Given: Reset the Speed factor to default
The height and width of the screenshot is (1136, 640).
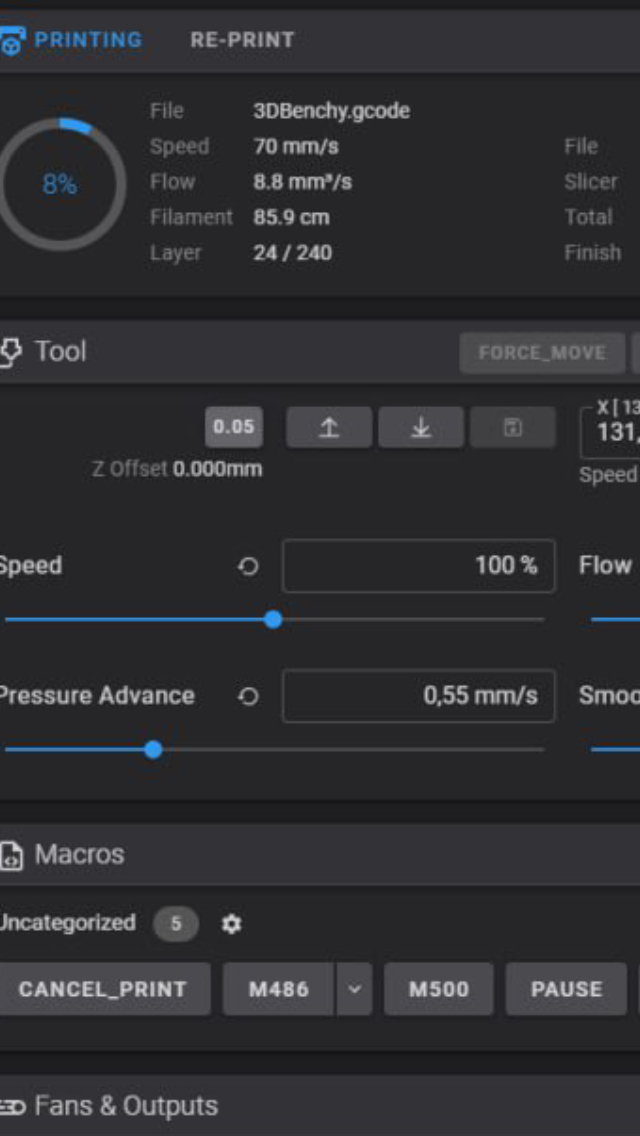Looking at the screenshot, I should coord(248,566).
